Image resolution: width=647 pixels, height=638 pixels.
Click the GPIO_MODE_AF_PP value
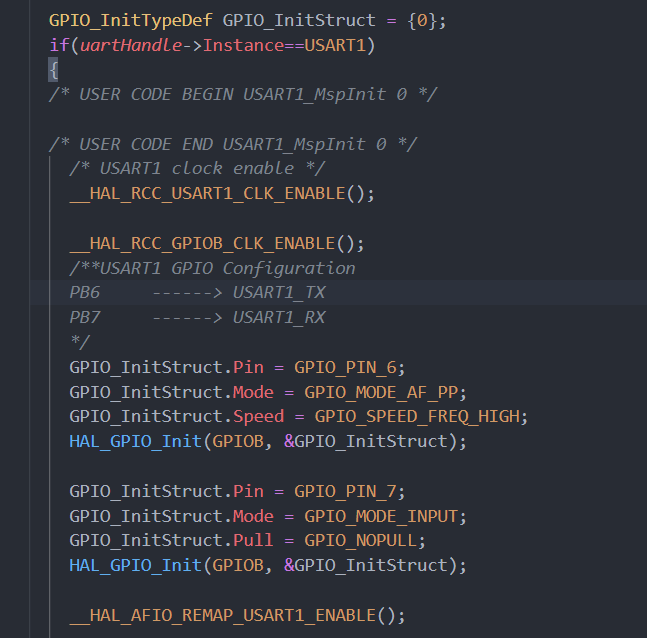pyautogui.click(x=381, y=392)
